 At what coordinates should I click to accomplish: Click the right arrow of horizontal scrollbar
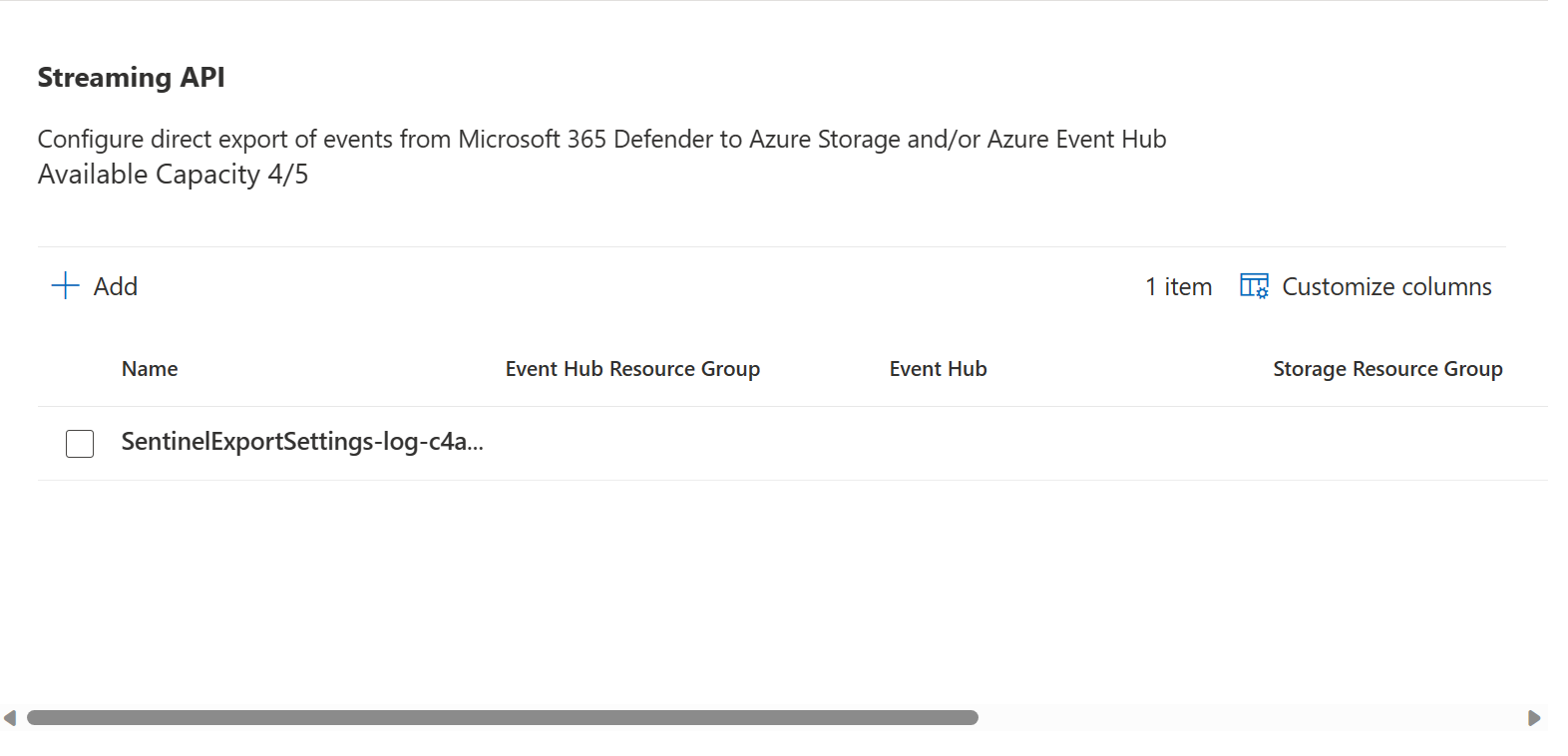click(1534, 718)
